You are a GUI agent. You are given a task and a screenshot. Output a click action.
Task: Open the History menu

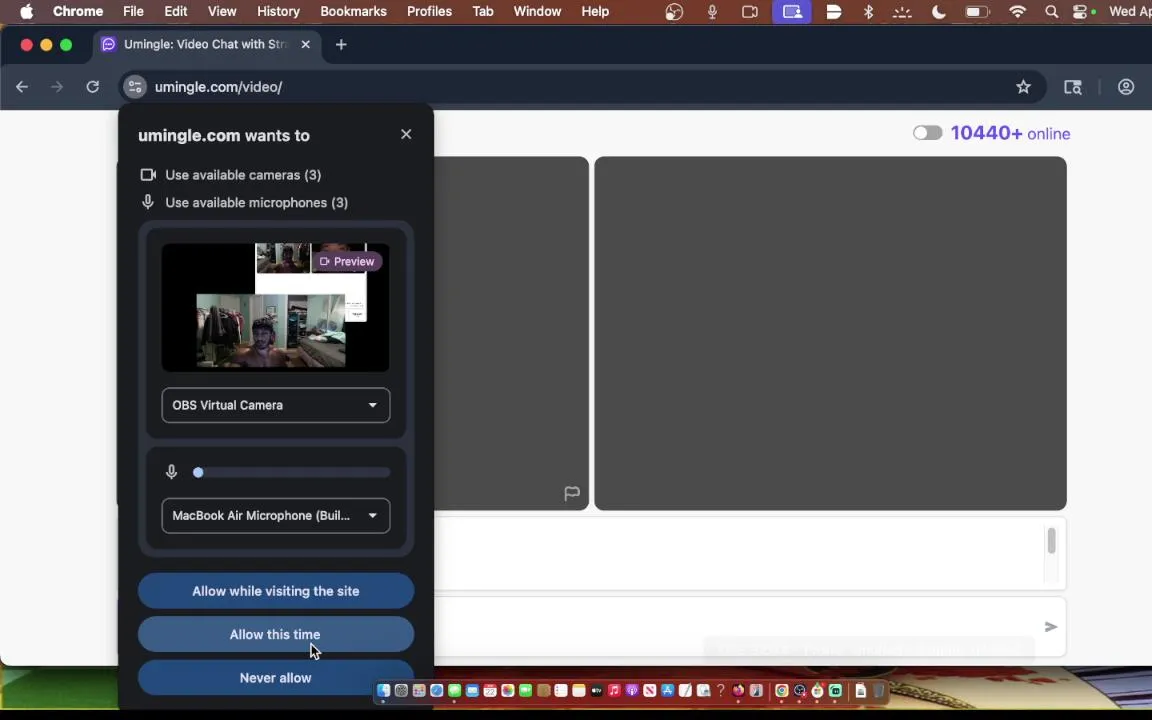(278, 11)
